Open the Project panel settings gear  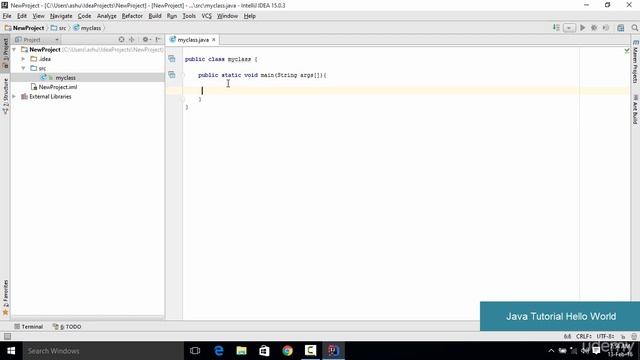coord(146,40)
